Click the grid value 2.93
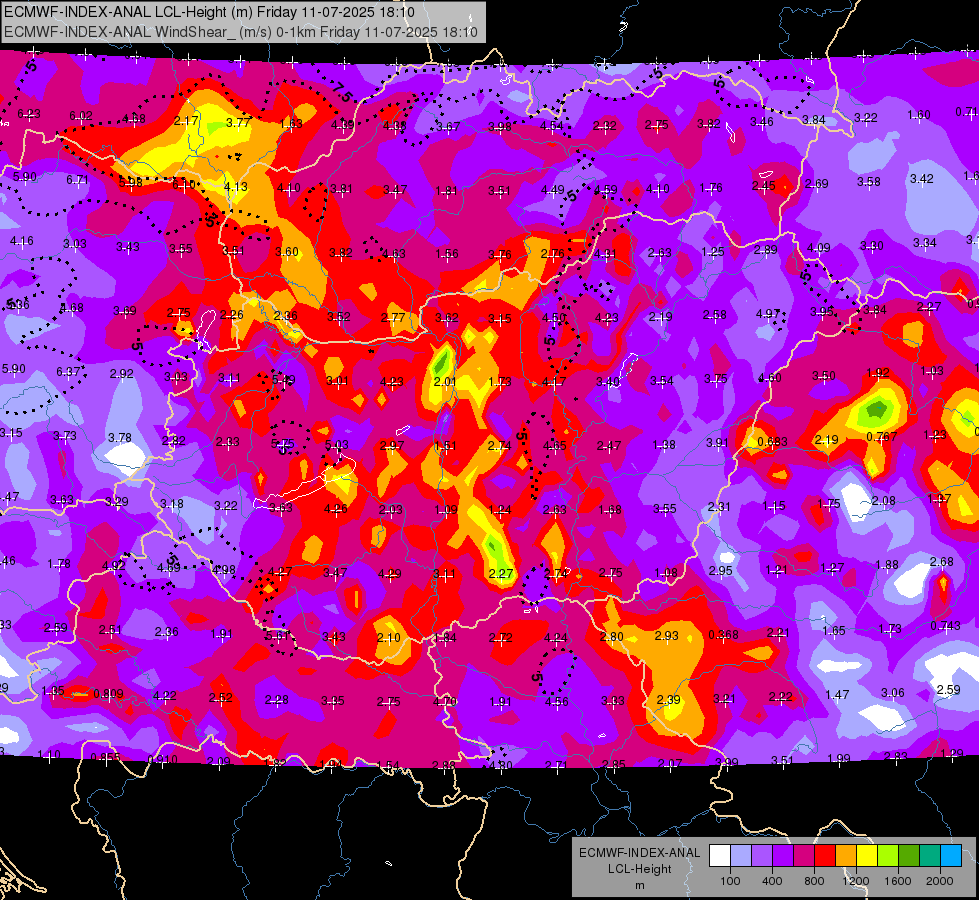 click(666, 635)
